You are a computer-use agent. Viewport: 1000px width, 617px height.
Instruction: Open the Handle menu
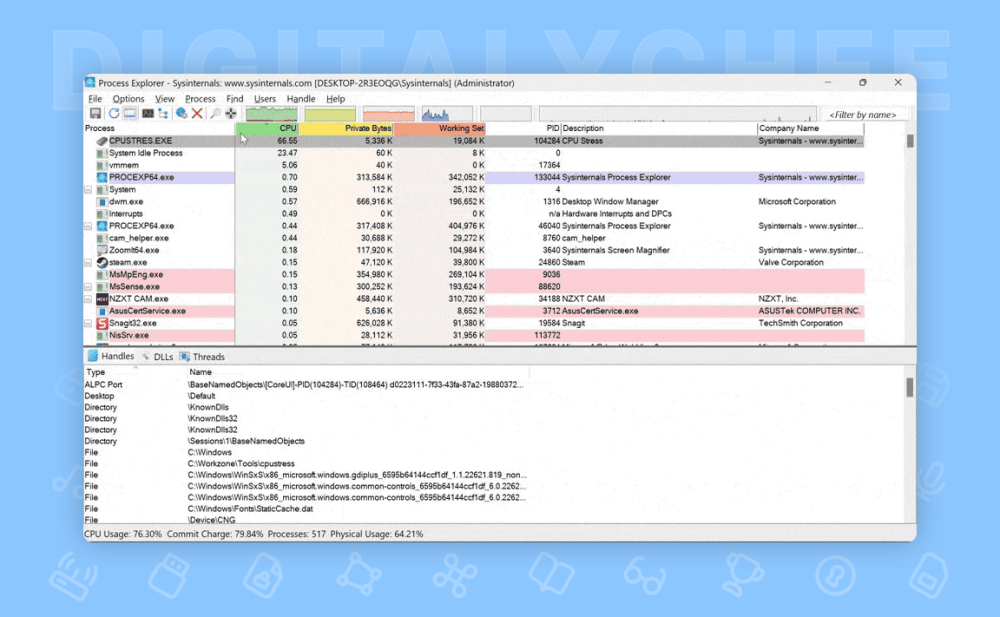pyautogui.click(x=301, y=99)
